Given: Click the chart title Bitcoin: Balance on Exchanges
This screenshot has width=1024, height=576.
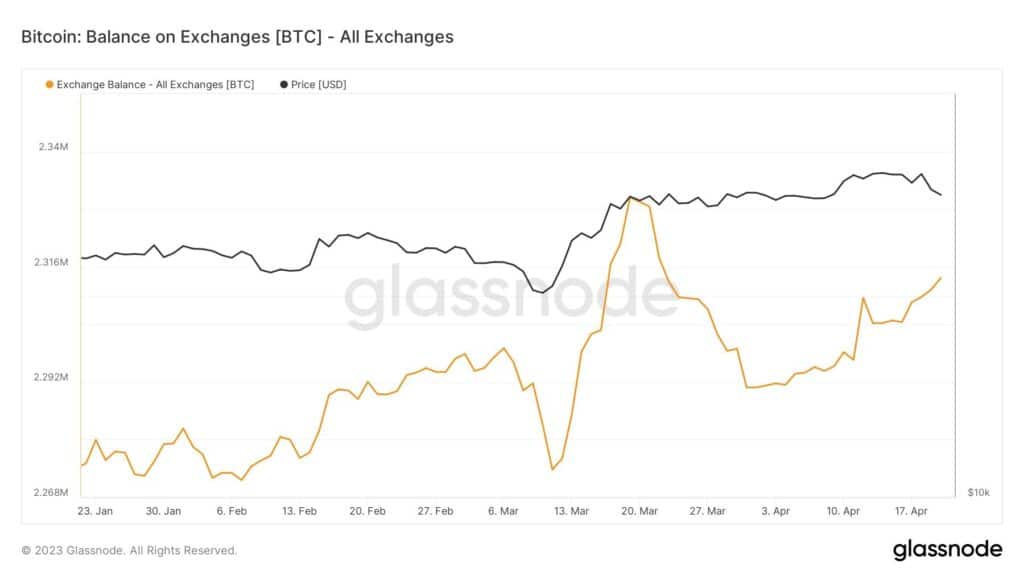Looking at the screenshot, I should pos(237,37).
